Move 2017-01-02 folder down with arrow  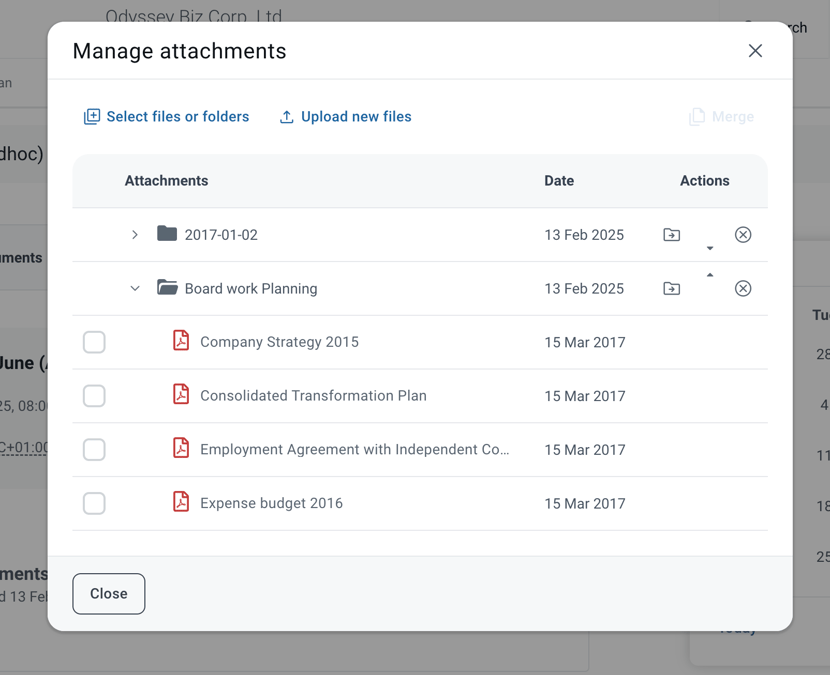pos(710,248)
